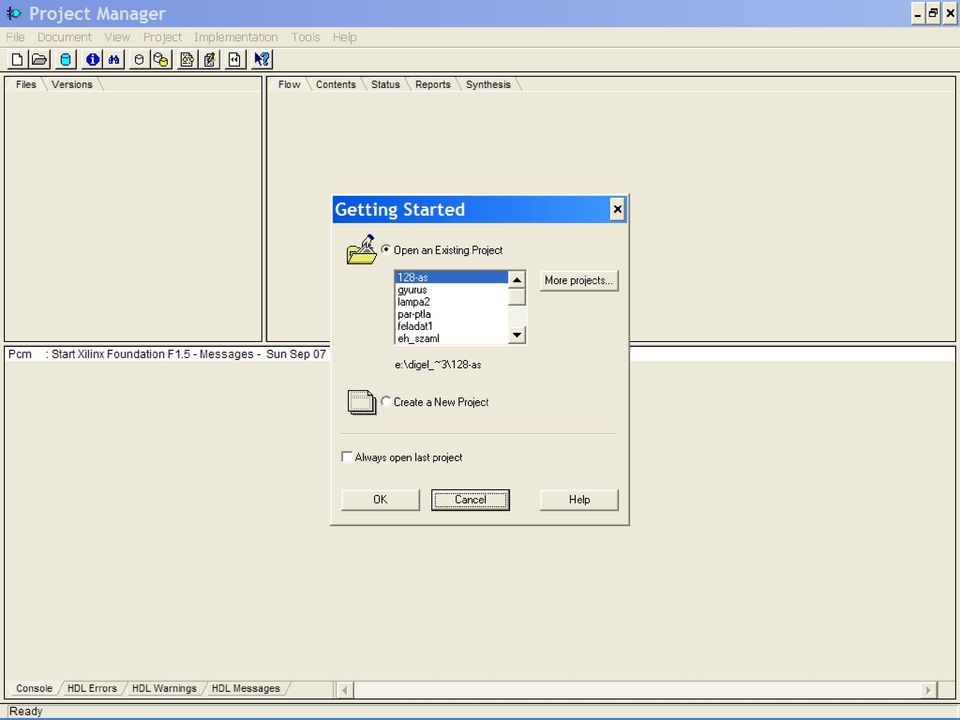Switch to the Flow tab
960x720 pixels.
[x=289, y=84]
